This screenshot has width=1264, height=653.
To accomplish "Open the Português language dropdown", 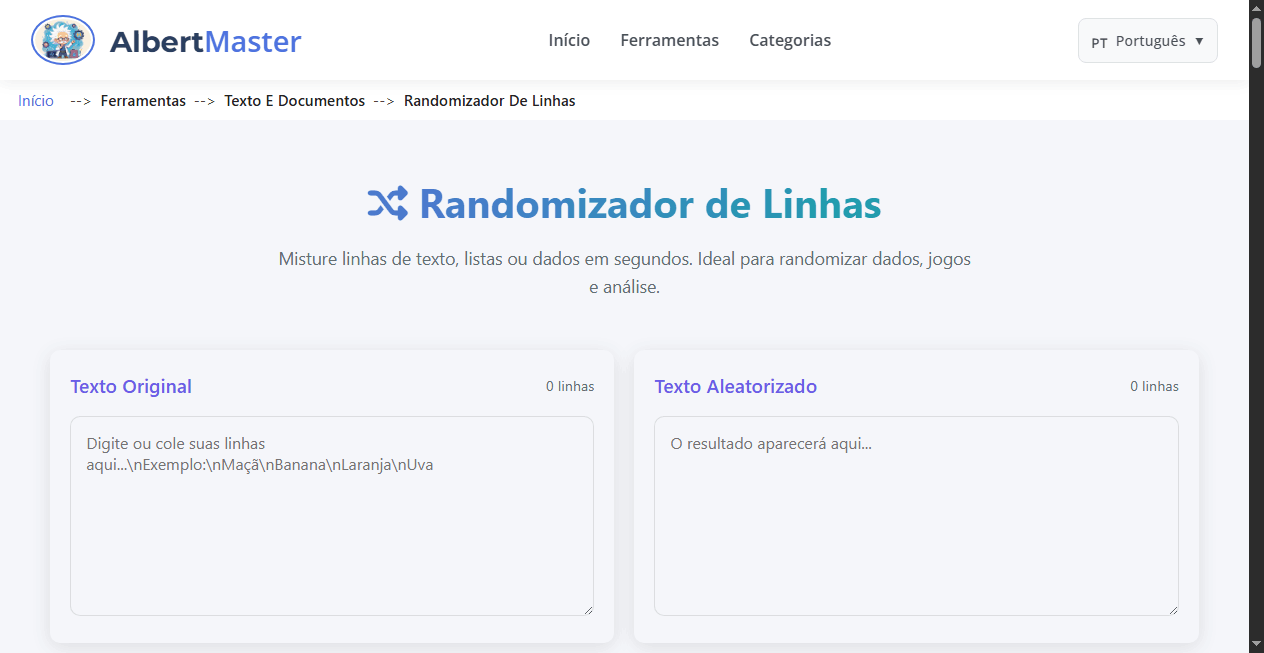I will 1147,40.
